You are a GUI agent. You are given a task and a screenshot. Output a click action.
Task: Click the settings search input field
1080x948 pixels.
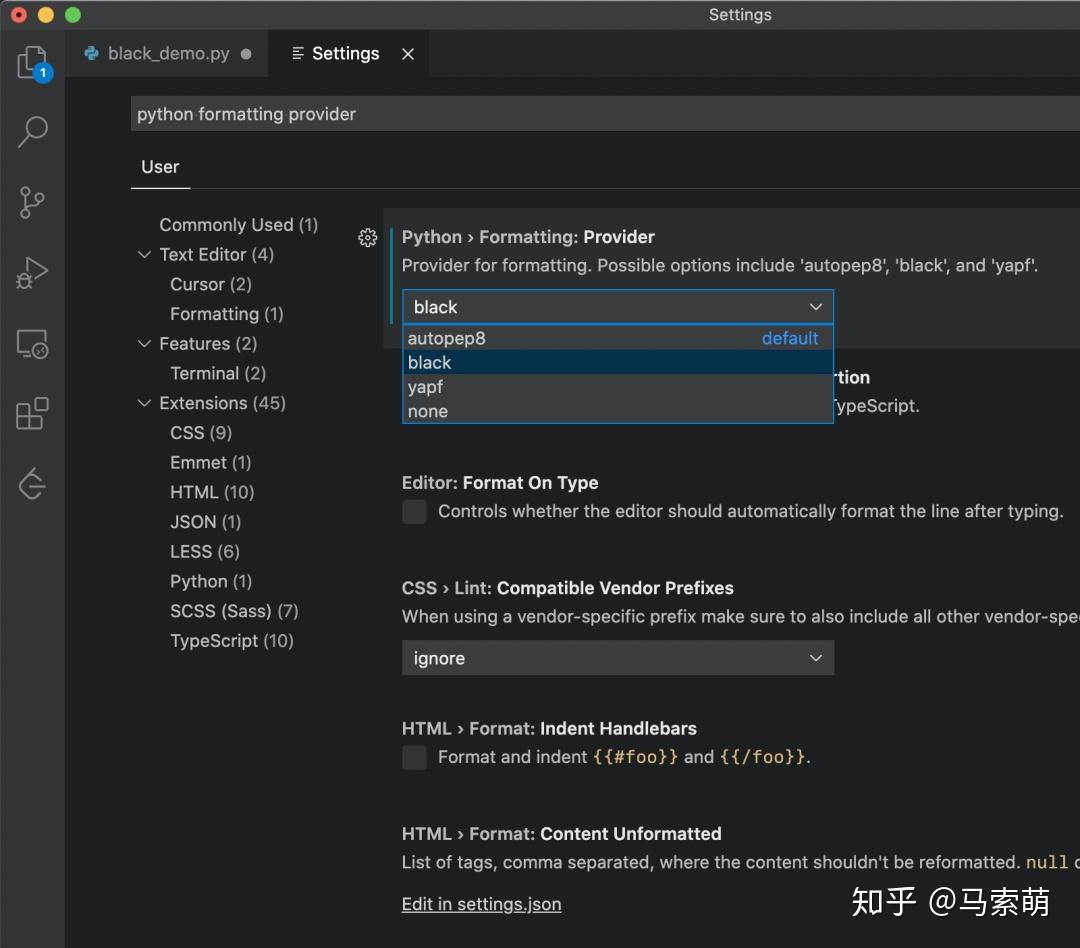tap(600, 114)
